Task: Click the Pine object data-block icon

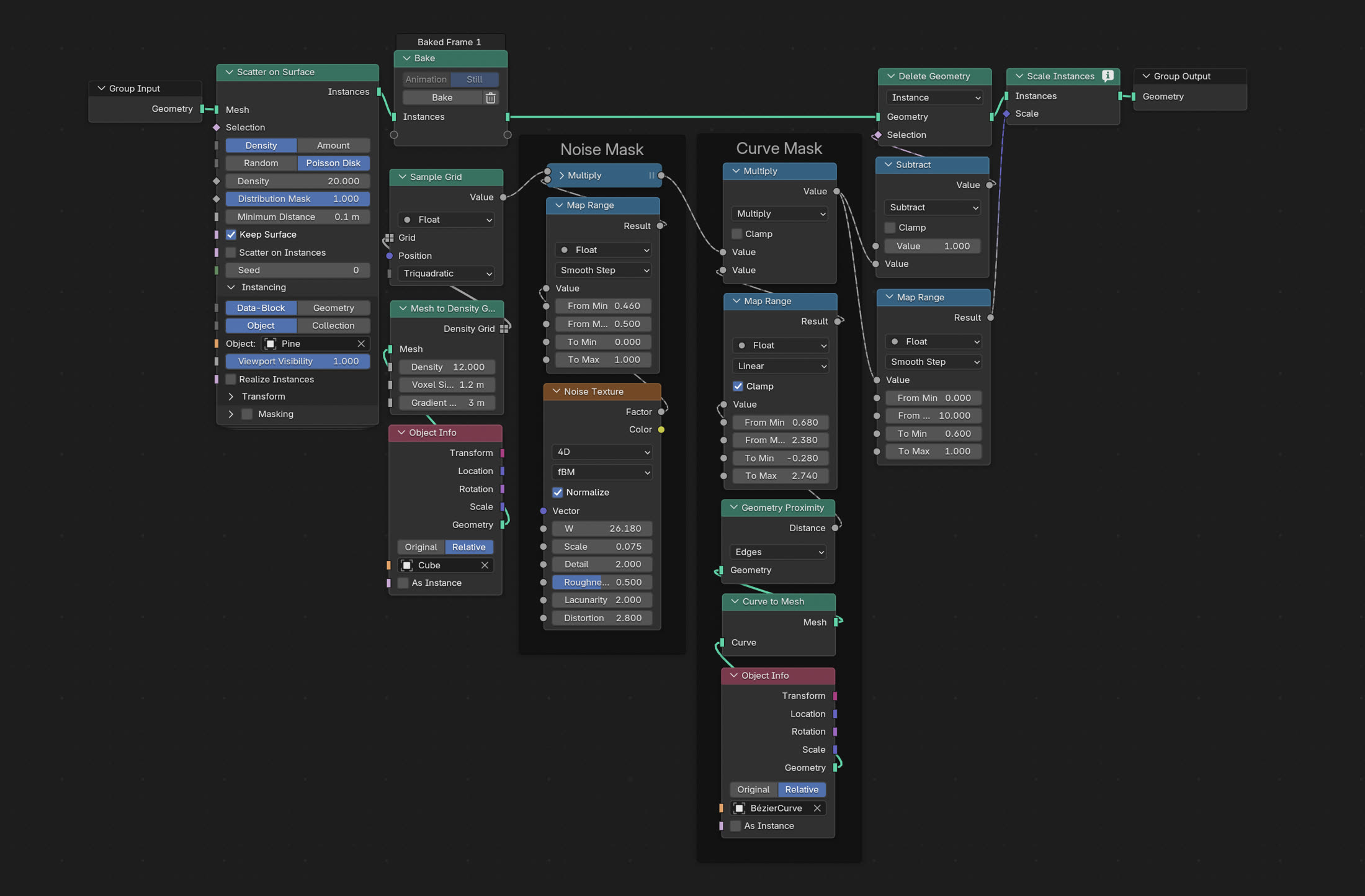Action: [x=271, y=344]
